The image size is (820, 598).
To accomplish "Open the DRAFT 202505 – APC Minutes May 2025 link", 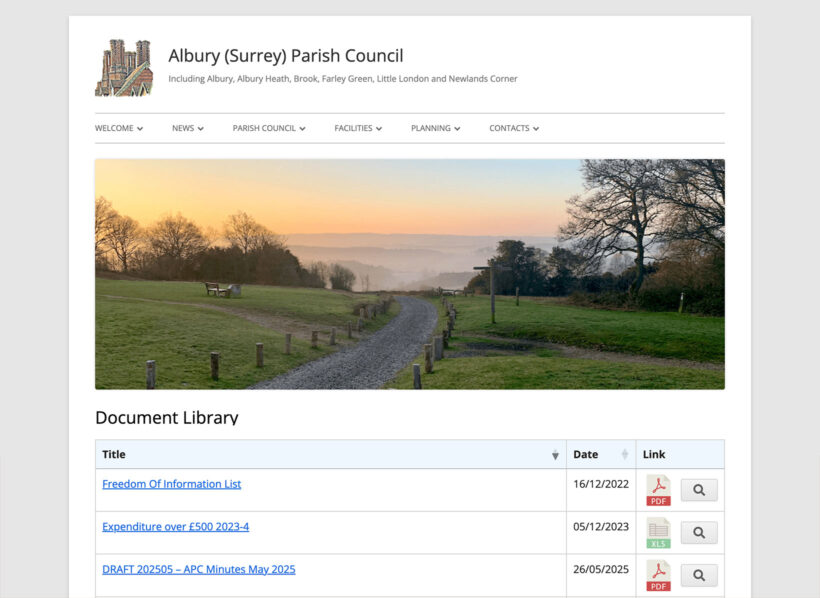I will click(197, 569).
